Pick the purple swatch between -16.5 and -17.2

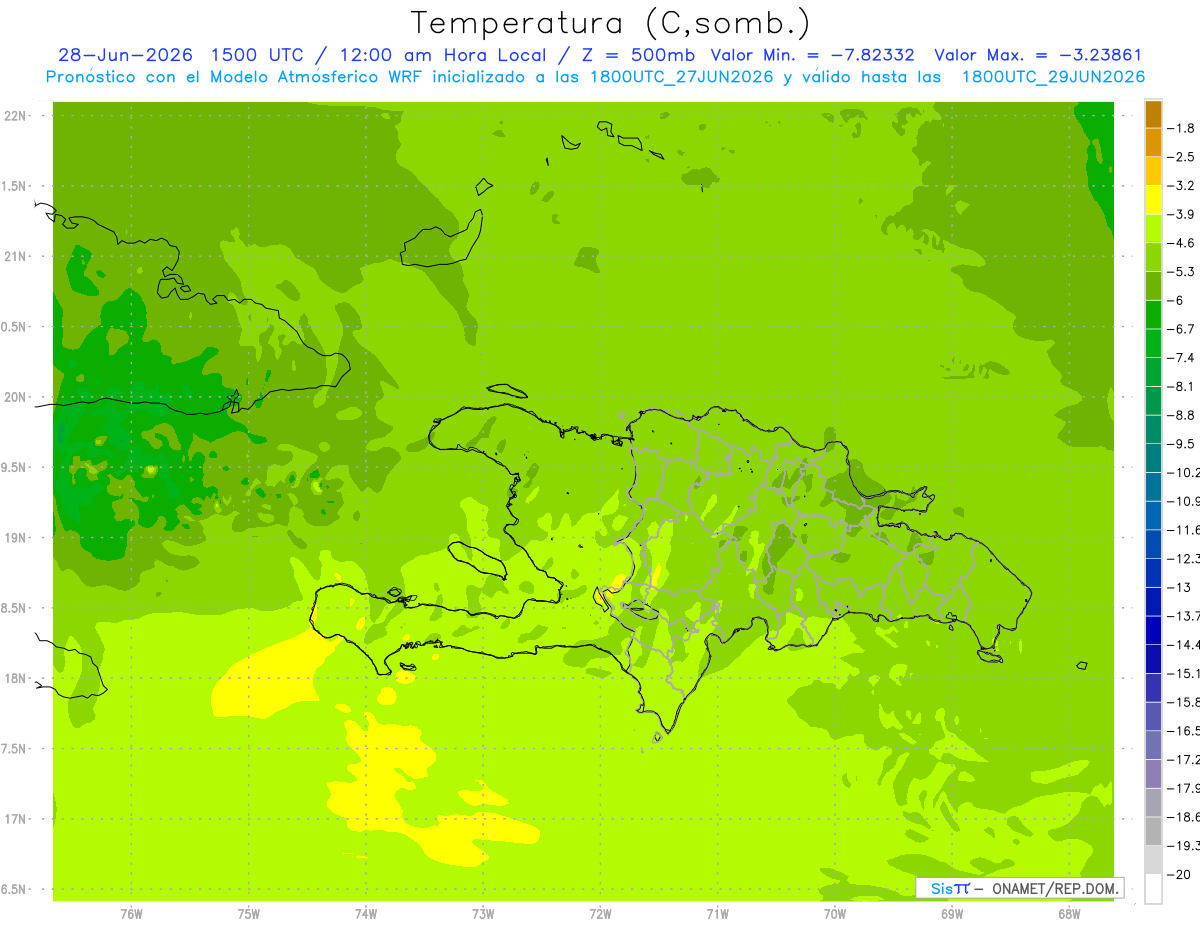point(1153,746)
